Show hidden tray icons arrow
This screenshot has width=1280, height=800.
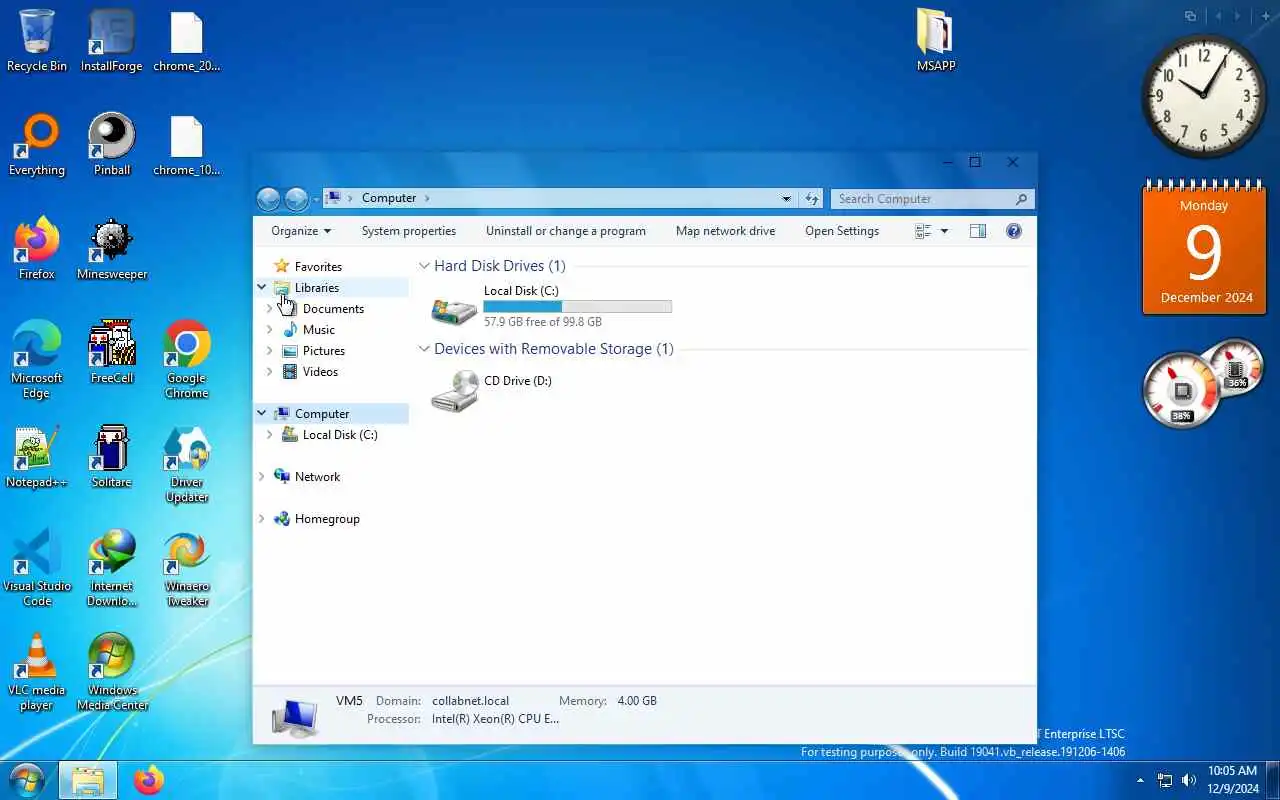[1140, 780]
